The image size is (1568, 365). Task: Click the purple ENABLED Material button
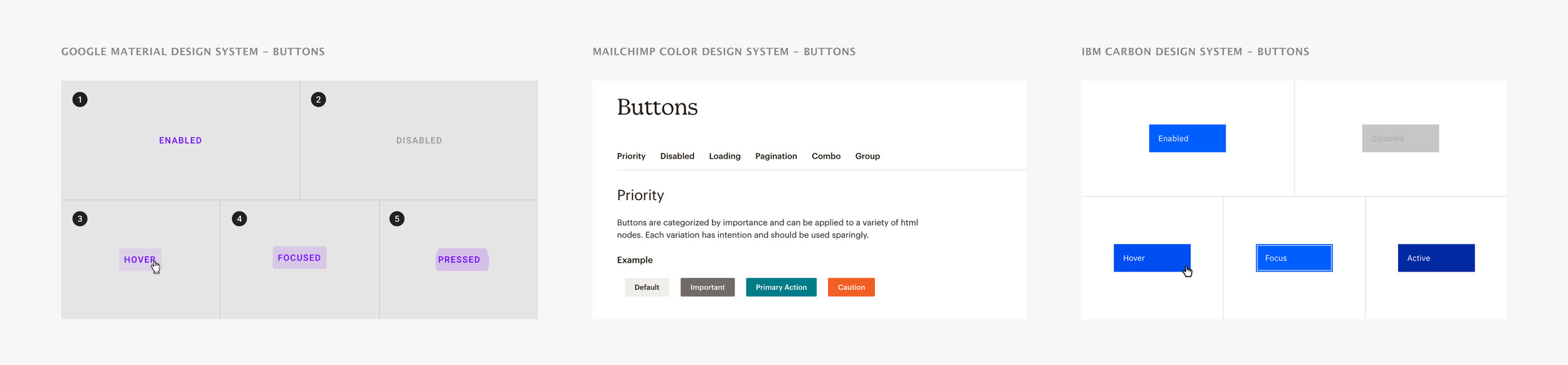pos(180,140)
